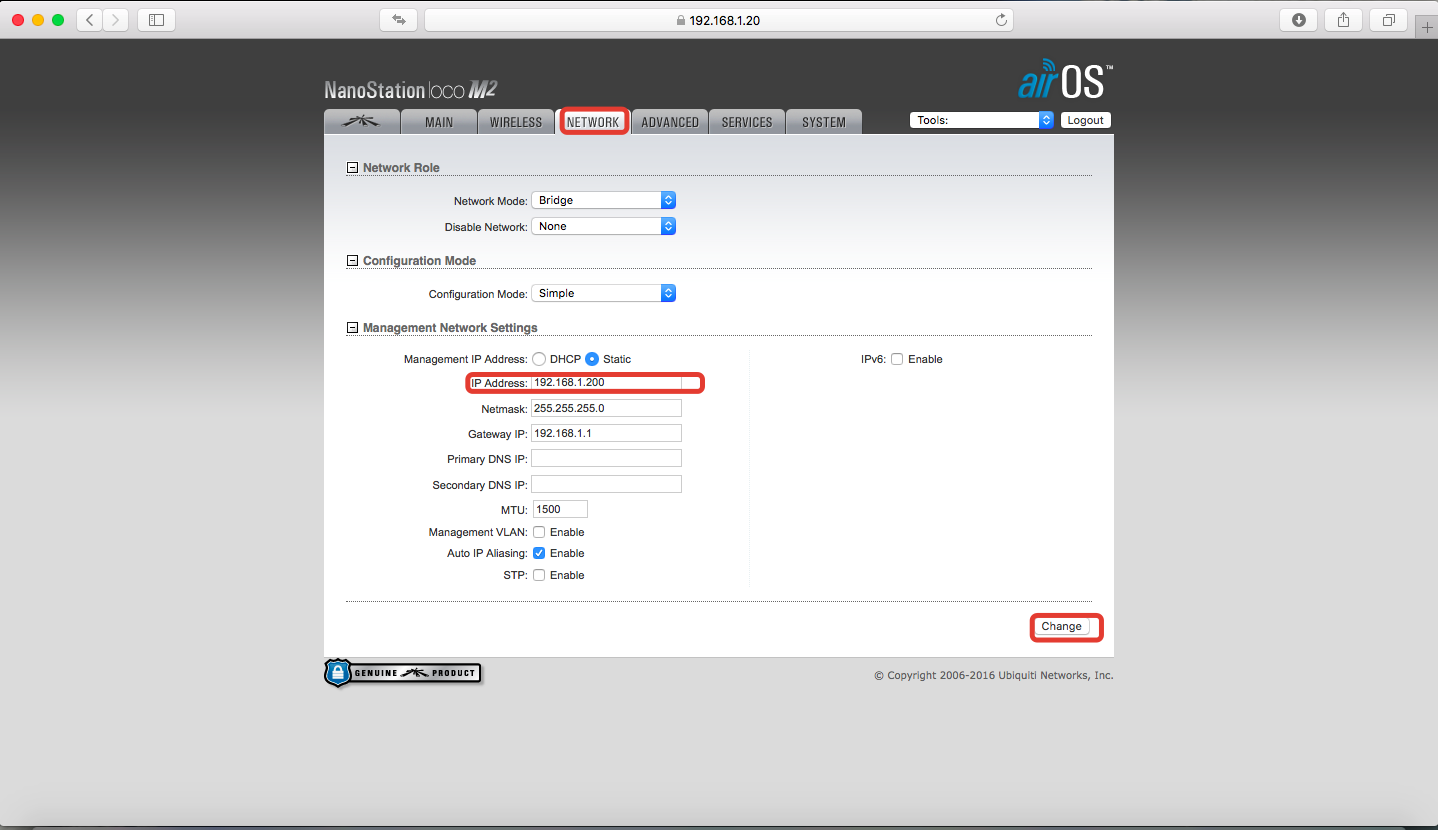Enable the IPv6 checkbox
The width and height of the screenshot is (1438, 830).
point(897,359)
